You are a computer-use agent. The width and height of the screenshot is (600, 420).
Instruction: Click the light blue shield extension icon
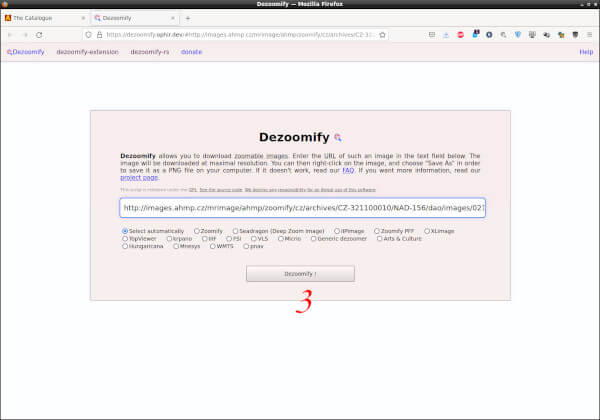[518, 35]
